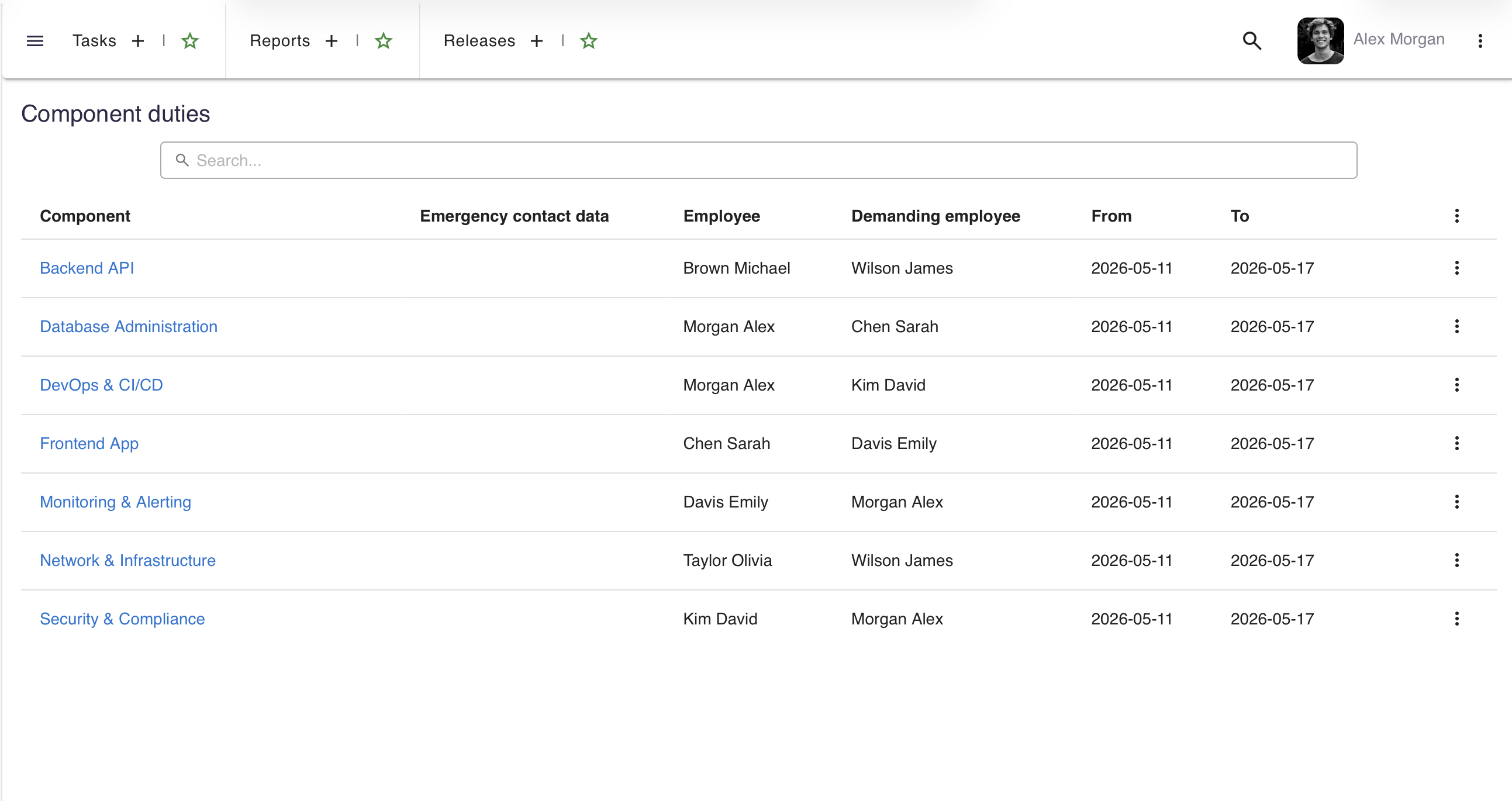This screenshot has height=801, width=1512.
Task: Click the plus icon next to Reports
Action: point(332,40)
